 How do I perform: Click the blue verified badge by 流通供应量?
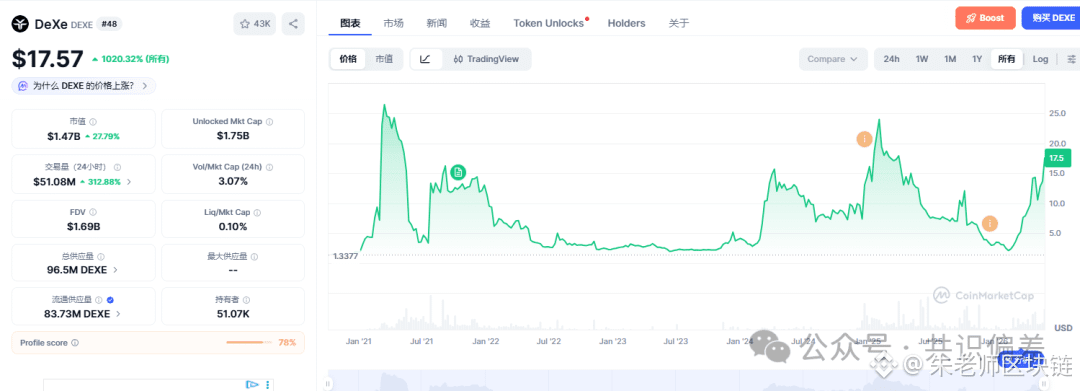coord(111,300)
